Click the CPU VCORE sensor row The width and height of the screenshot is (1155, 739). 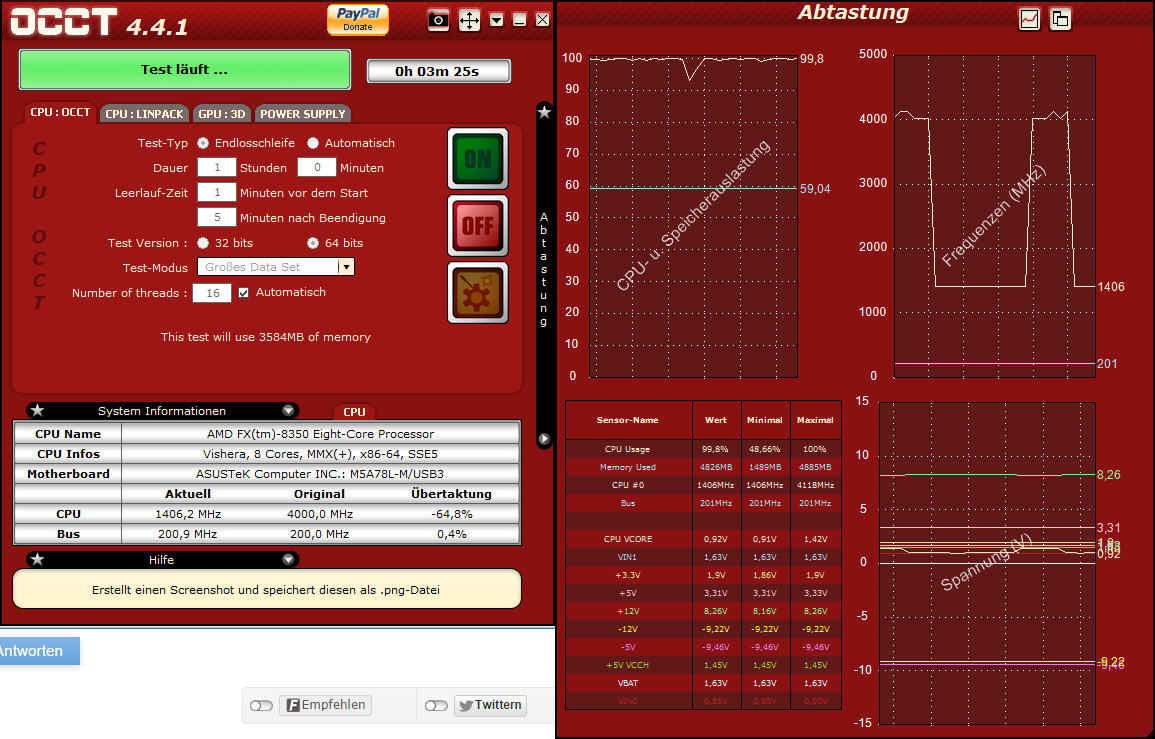click(x=703, y=539)
